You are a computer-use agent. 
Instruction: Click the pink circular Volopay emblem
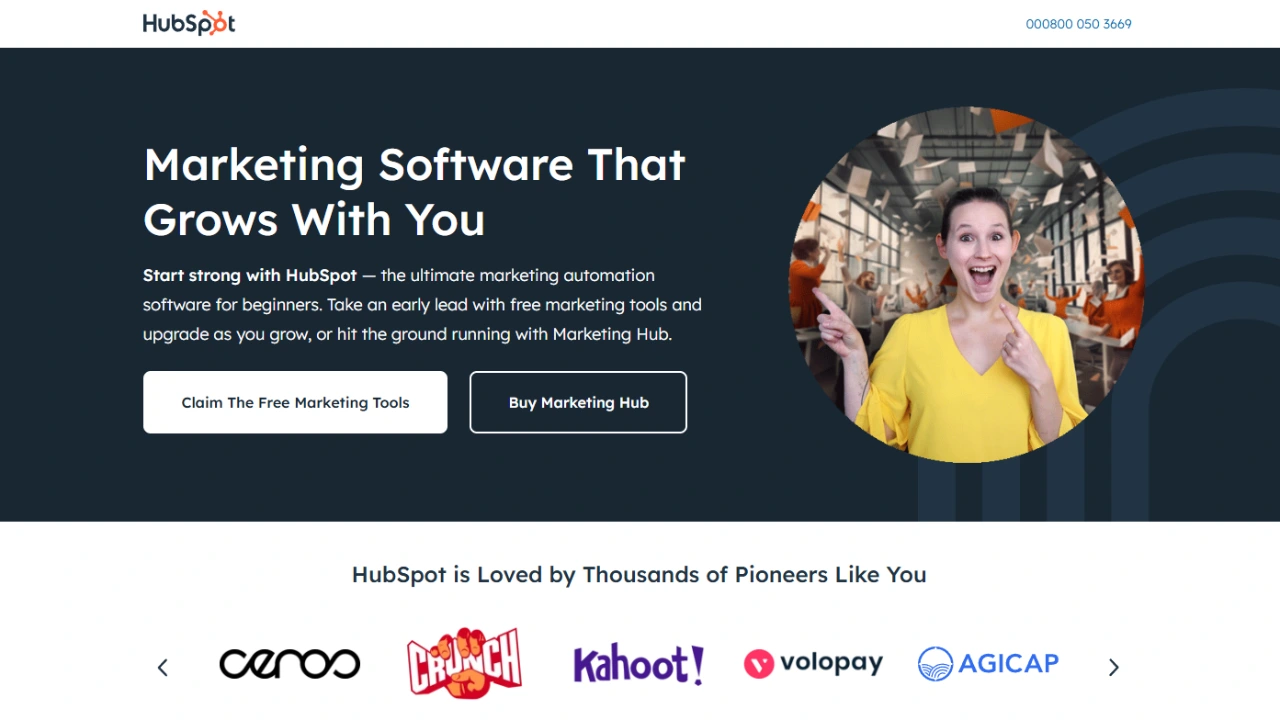pyautogui.click(x=759, y=664)
